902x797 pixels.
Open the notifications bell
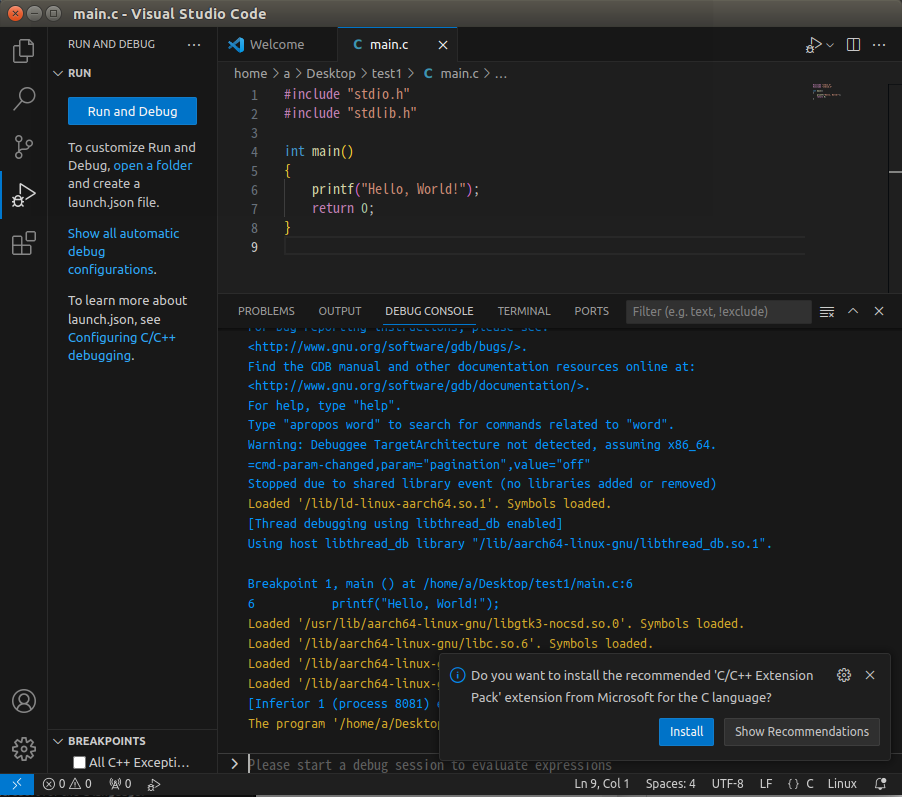880,784
